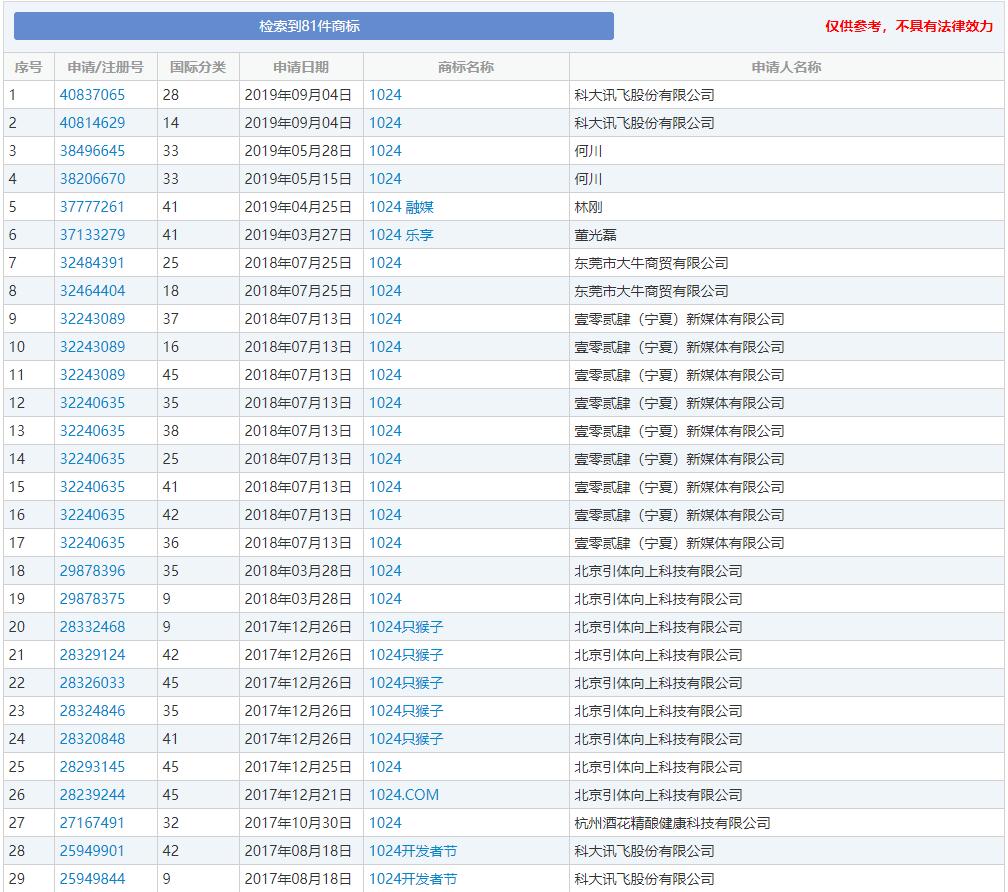View registration number 32464404 details

click(x=92, y=291)
